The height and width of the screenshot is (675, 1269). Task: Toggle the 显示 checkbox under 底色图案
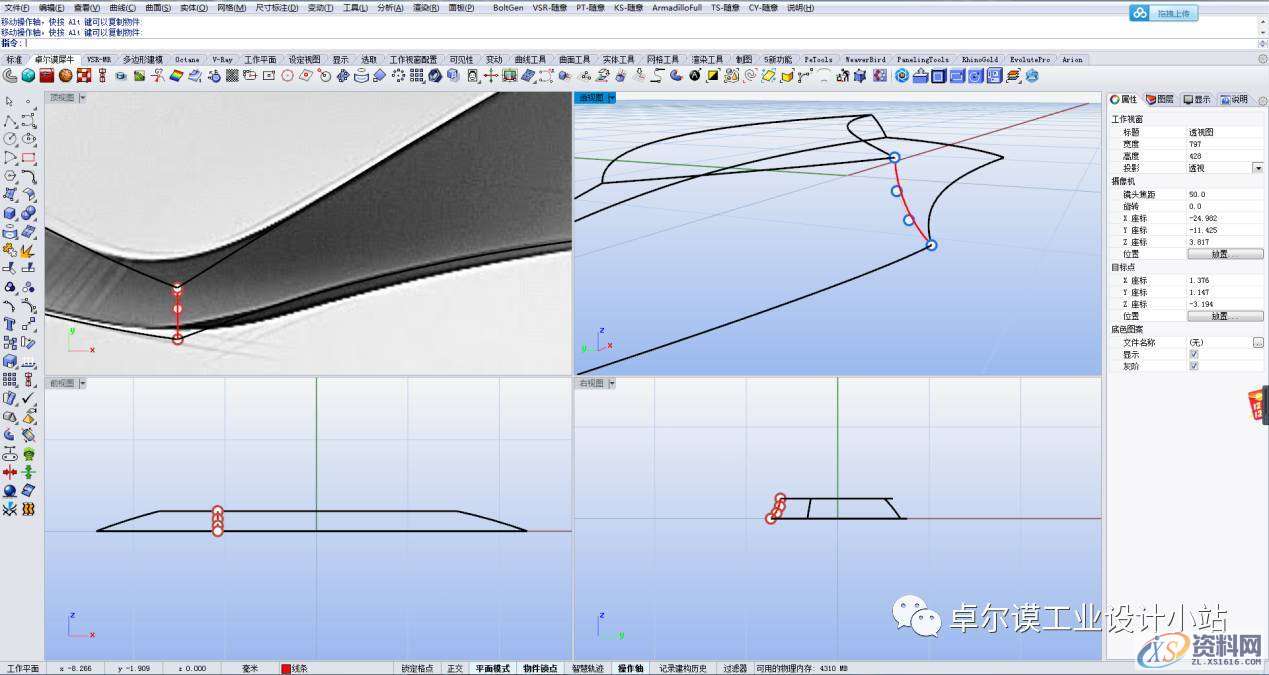[1193, 354]
